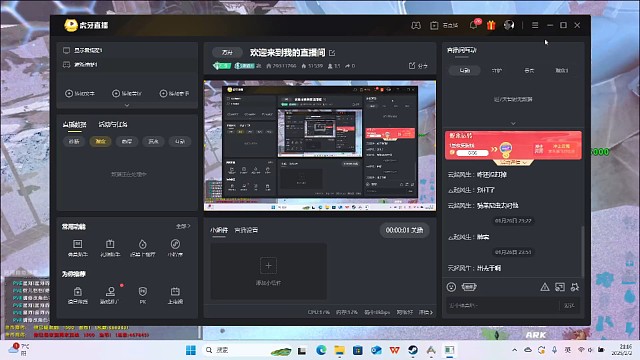The height and width of the screenshot is (360, 640).
Task: Click the chat panel vertical scrollbar
Action: click(x=582, y=251)
